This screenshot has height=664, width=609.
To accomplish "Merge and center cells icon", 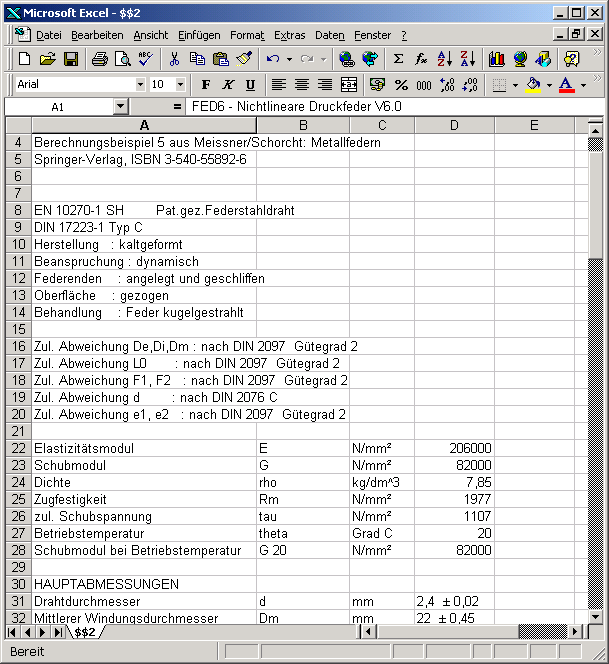I will tap(349, 85).
